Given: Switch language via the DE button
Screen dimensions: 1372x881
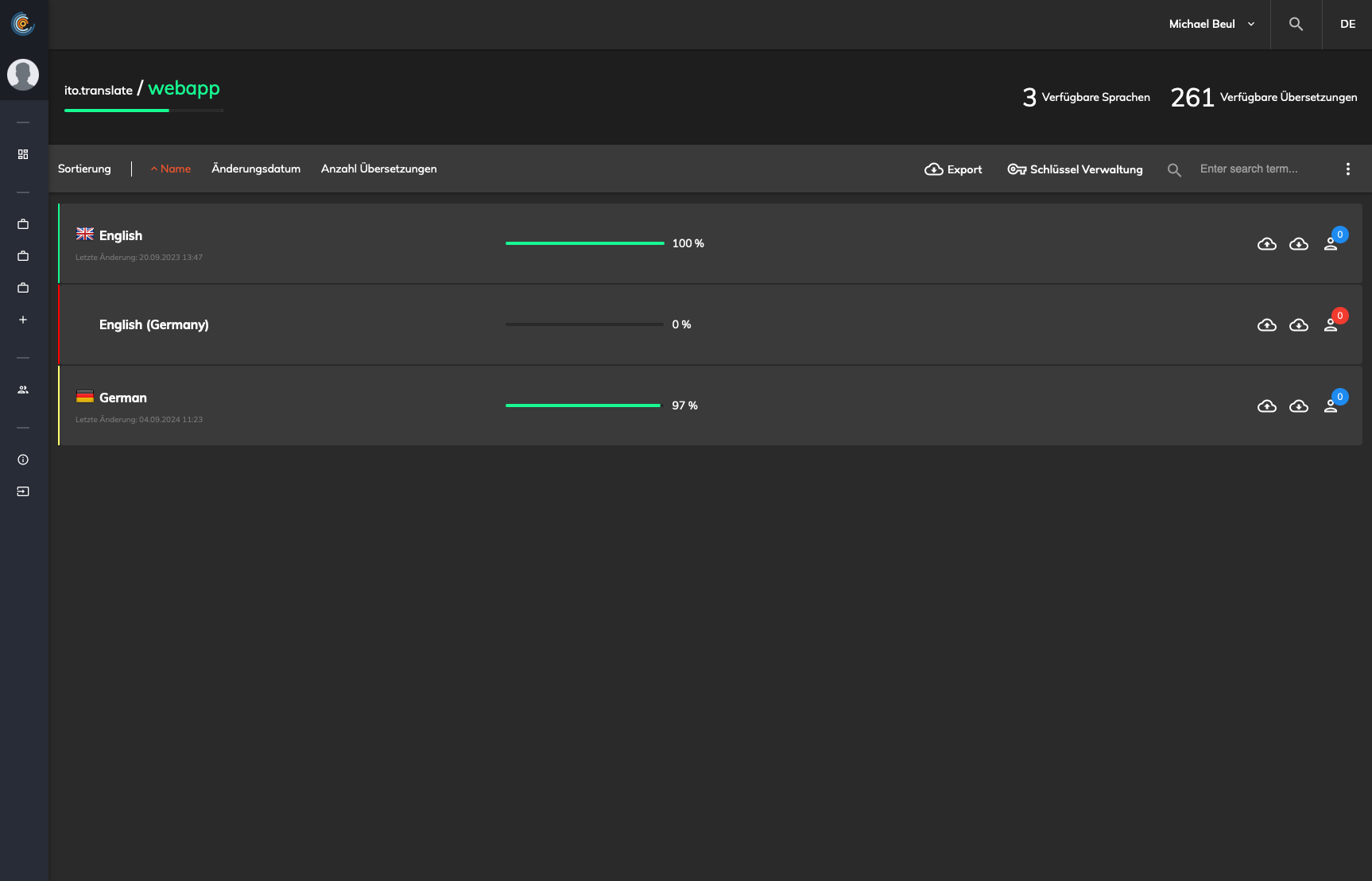Looking at the screenshot, I should click(x=1347, y=24).
